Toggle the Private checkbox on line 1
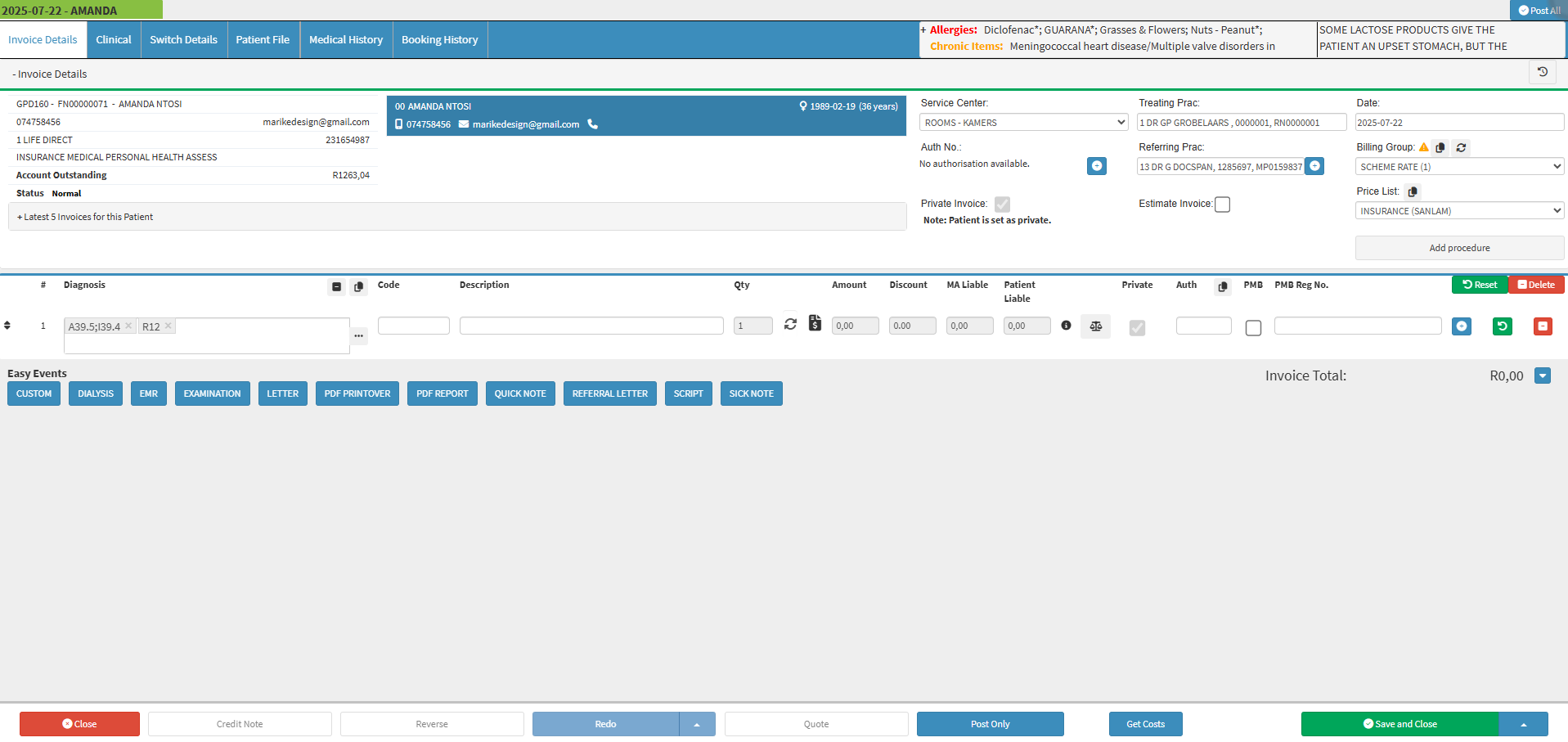This screenshot has width=1568, height=742. pyautogui.click(x=1137, y=328)
